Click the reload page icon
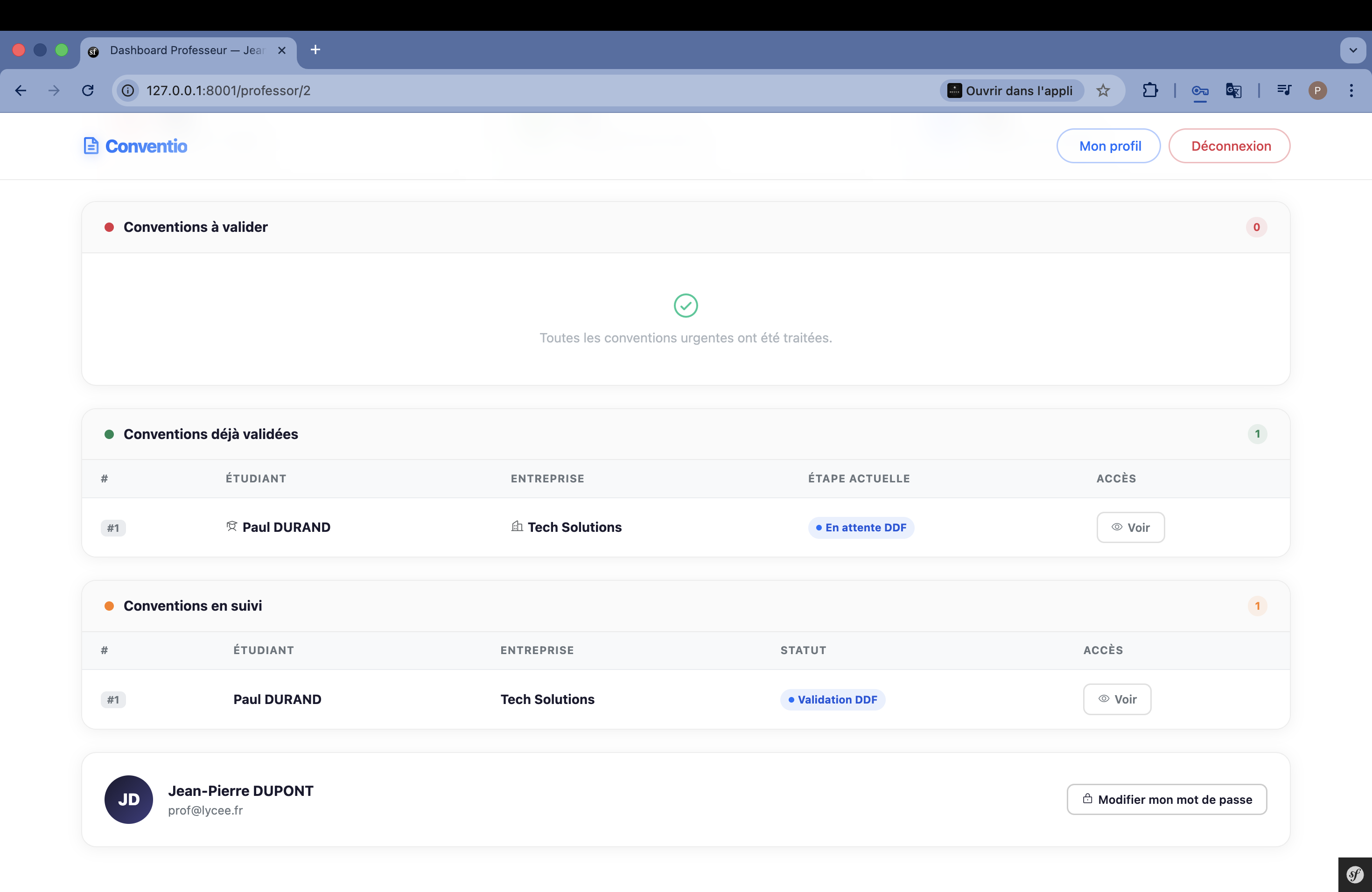The image size is (1372, 892). tap(88, 91)
